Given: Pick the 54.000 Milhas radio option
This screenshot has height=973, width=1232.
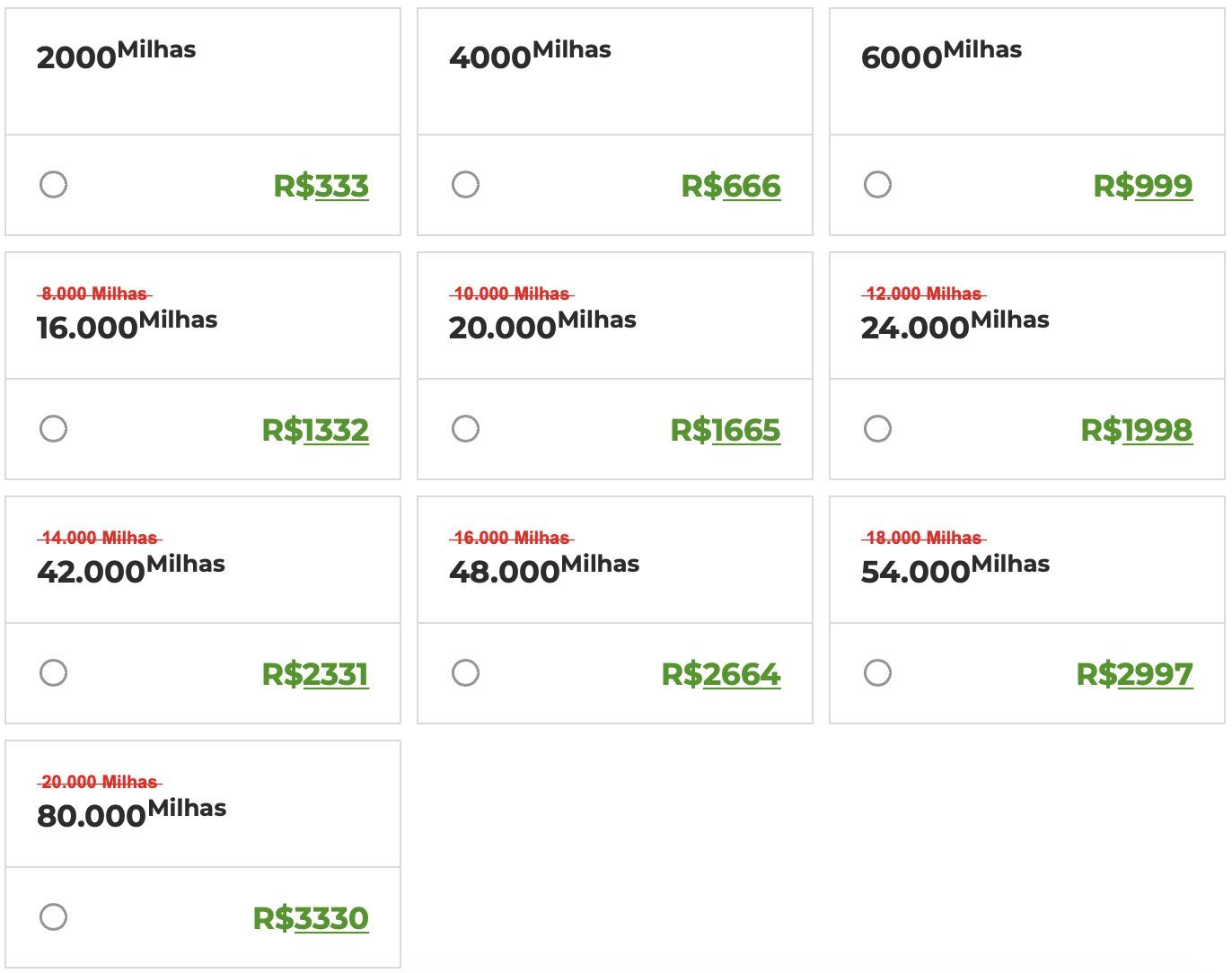Looking at the screenshot, I should pos(877,673).
